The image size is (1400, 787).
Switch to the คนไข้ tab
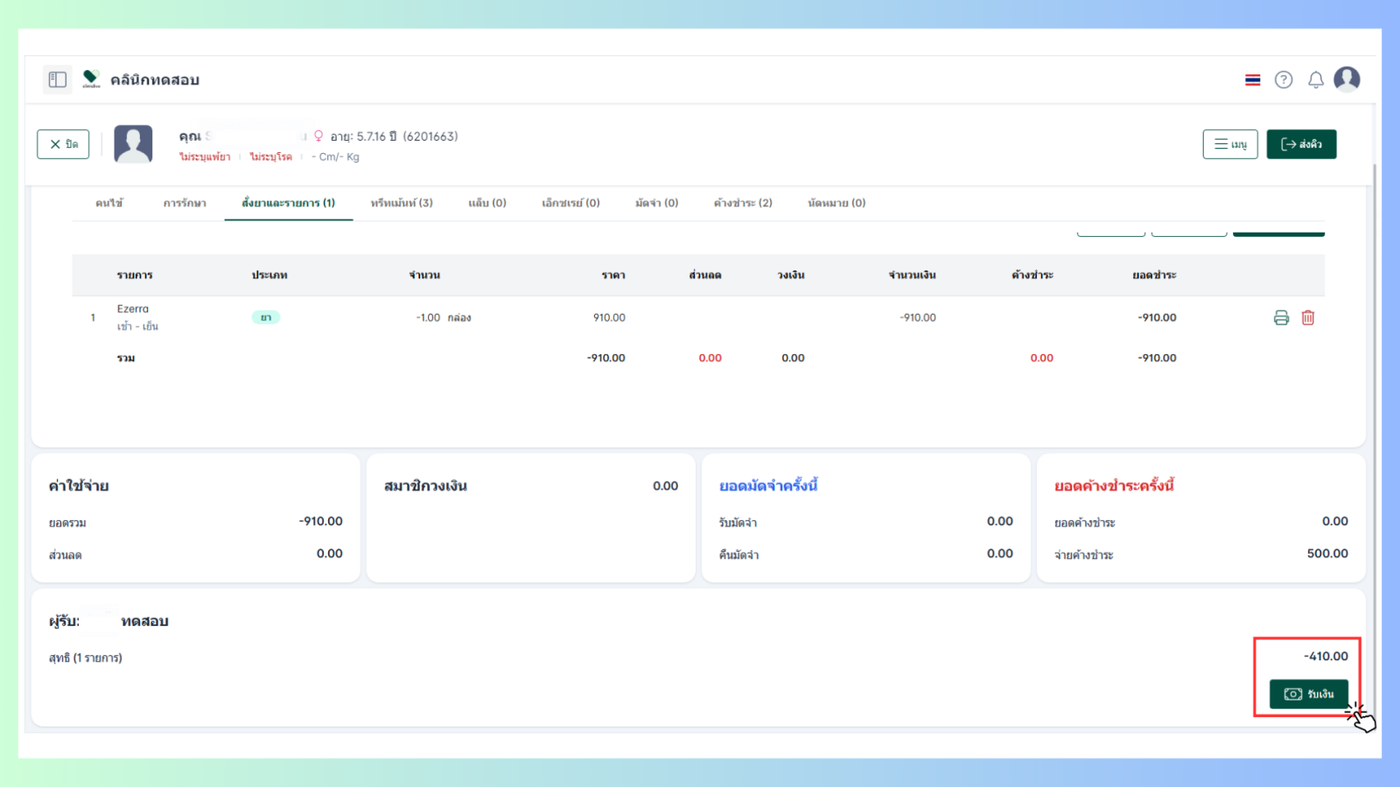[109, 203]
